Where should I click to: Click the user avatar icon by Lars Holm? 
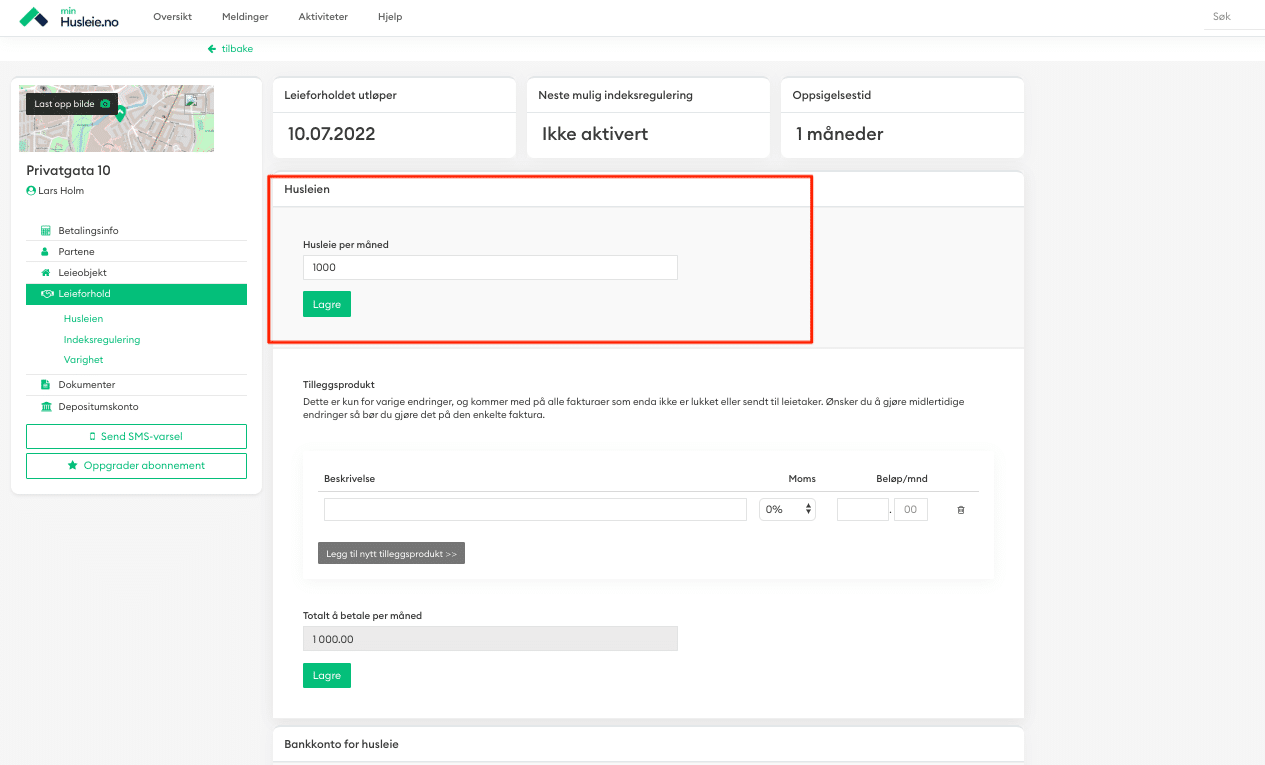coord(31,191)
